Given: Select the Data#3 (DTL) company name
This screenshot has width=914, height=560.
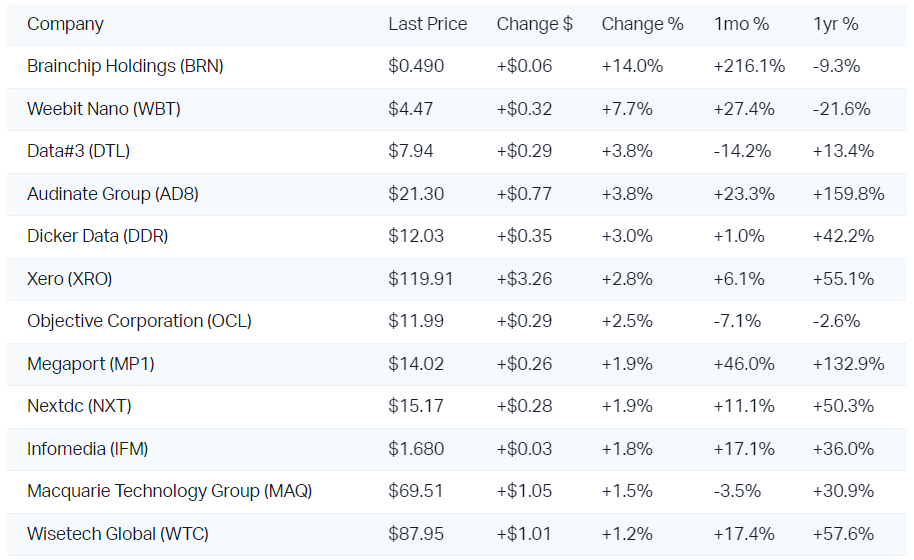Looking at the screenshot, I should tap(78, 151).
